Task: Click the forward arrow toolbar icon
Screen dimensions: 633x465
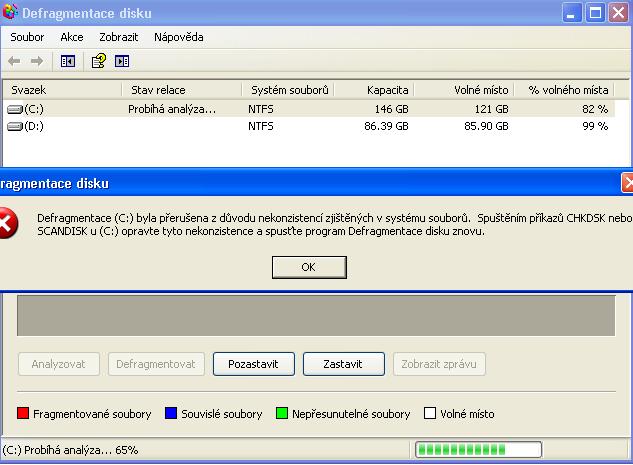Action: tap(37, 61)
